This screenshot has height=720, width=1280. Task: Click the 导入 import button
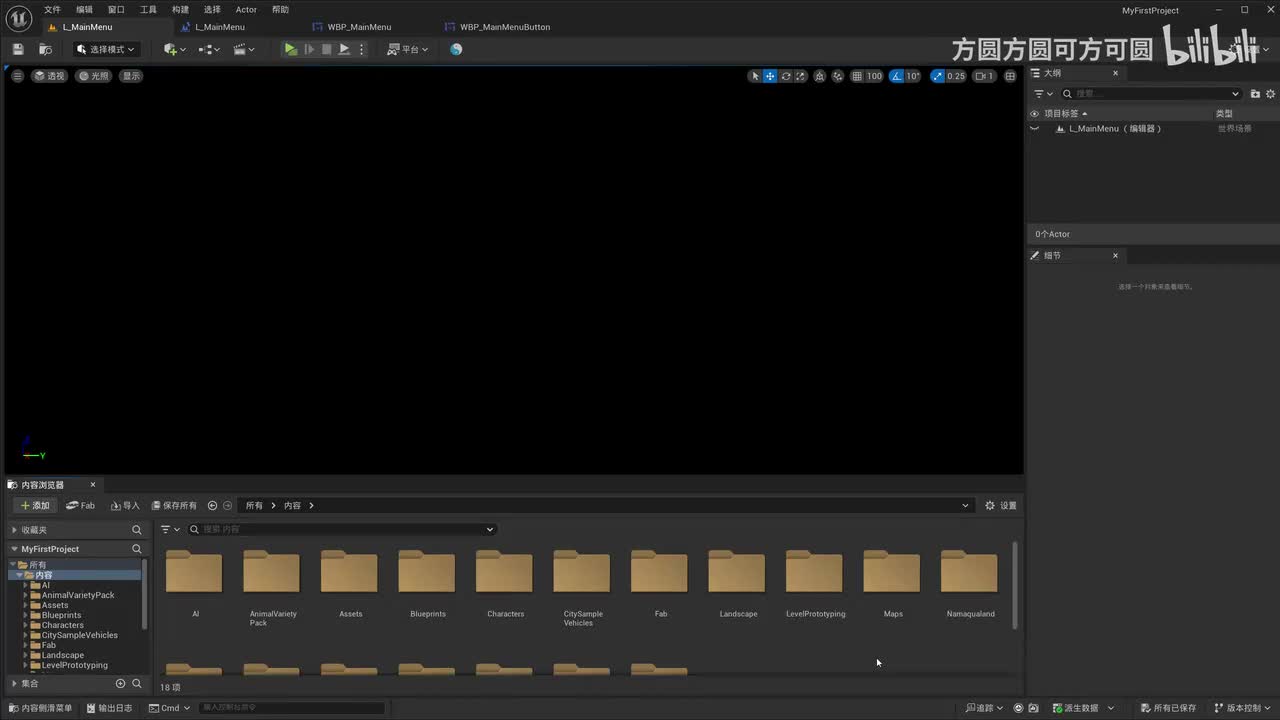[x=125, y=506]
